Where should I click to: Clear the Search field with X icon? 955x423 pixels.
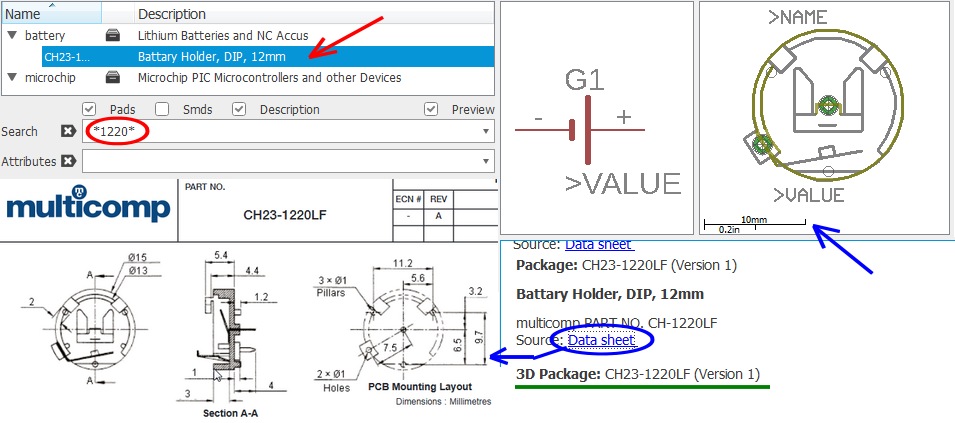click(69, 131)
